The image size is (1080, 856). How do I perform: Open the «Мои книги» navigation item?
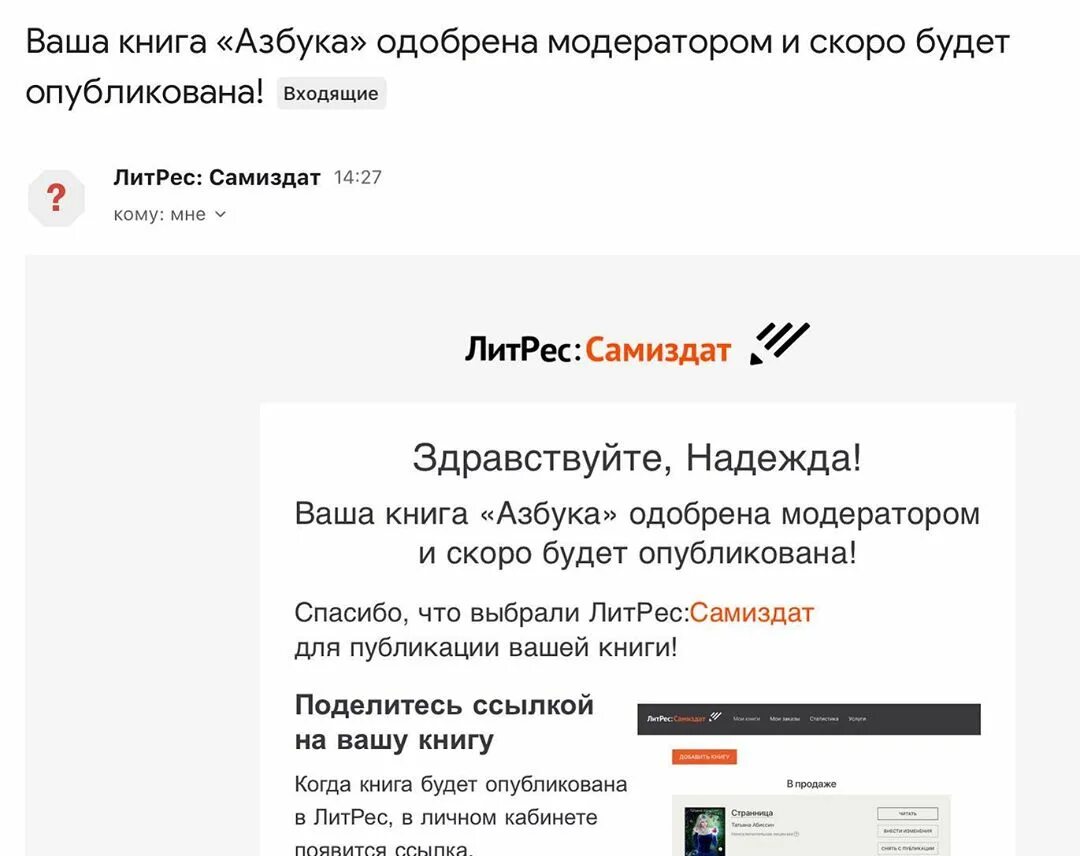tap(745, 719)
